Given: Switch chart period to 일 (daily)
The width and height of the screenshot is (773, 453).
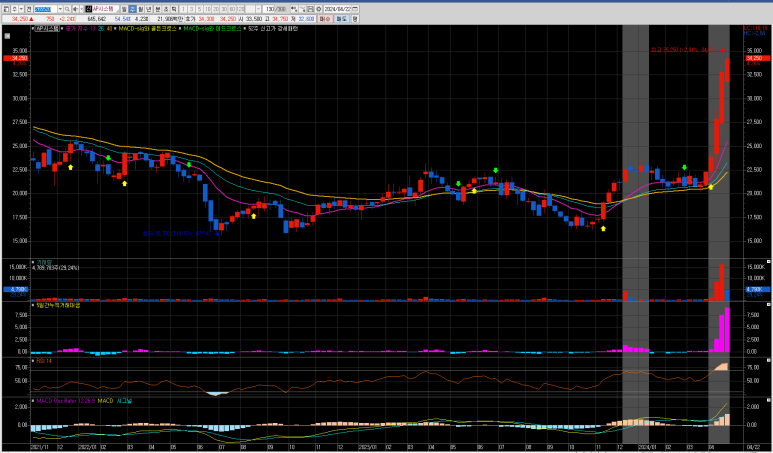Looking at the screenshot, I should pyautogui.click(x=124, y=9).
